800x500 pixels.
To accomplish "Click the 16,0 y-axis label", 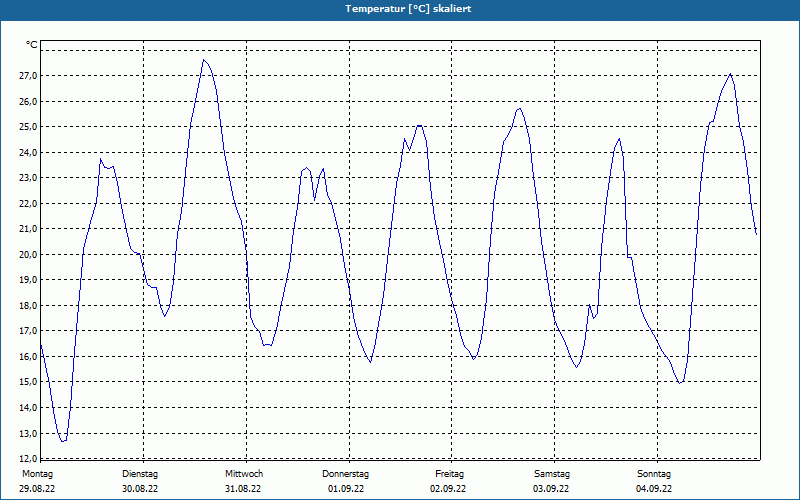I will coord(28,356).
